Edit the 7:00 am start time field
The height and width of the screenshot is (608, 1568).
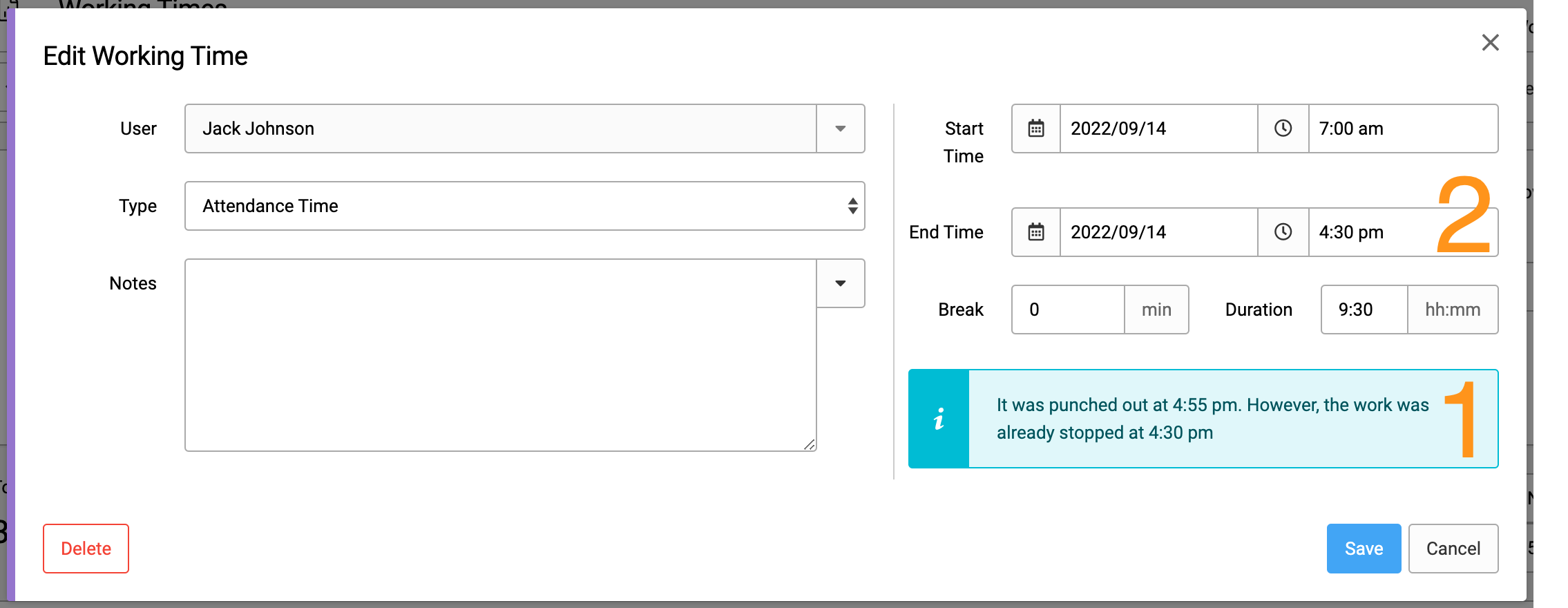(x=1403, y=129)
